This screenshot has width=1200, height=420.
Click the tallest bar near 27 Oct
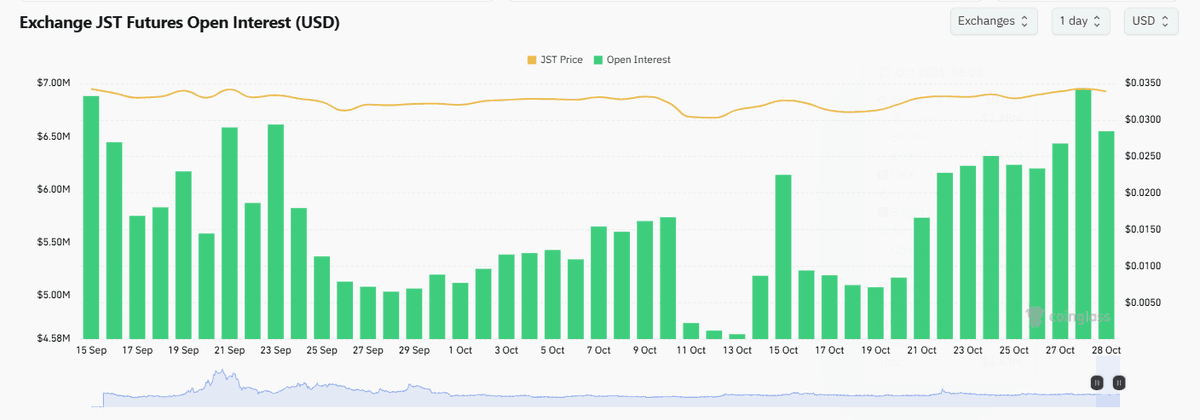[x=1083, y=212]
